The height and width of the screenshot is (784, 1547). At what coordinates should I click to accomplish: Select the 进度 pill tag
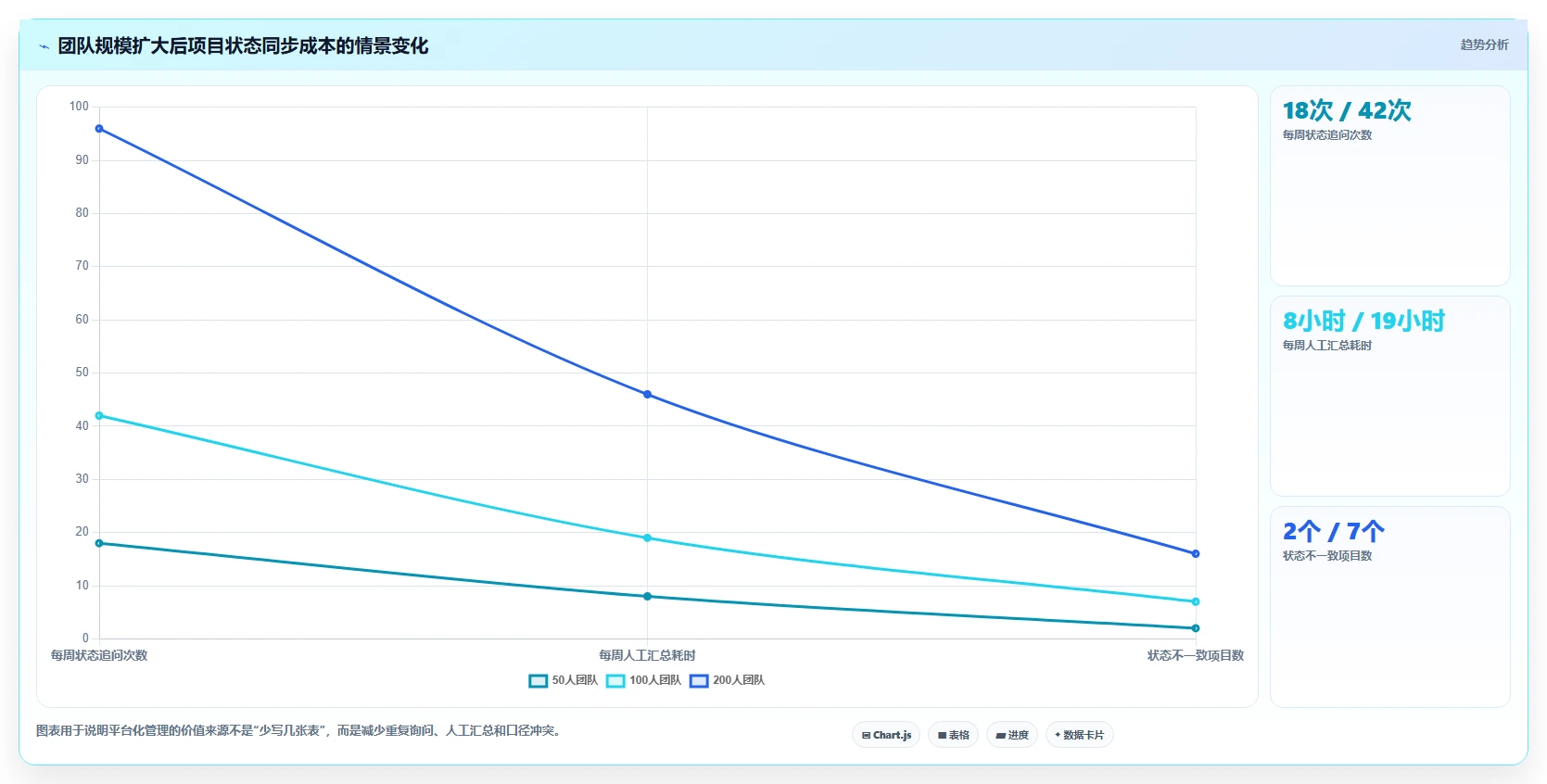pos(1012,735)
